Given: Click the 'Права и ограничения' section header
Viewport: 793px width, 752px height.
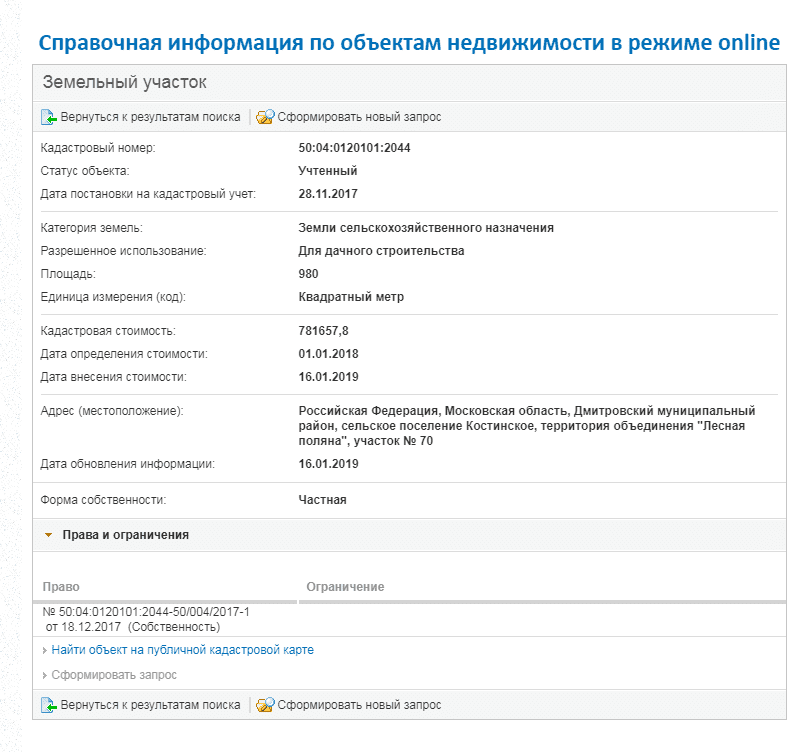Looking at the screenshot, I should pos(125,535).
